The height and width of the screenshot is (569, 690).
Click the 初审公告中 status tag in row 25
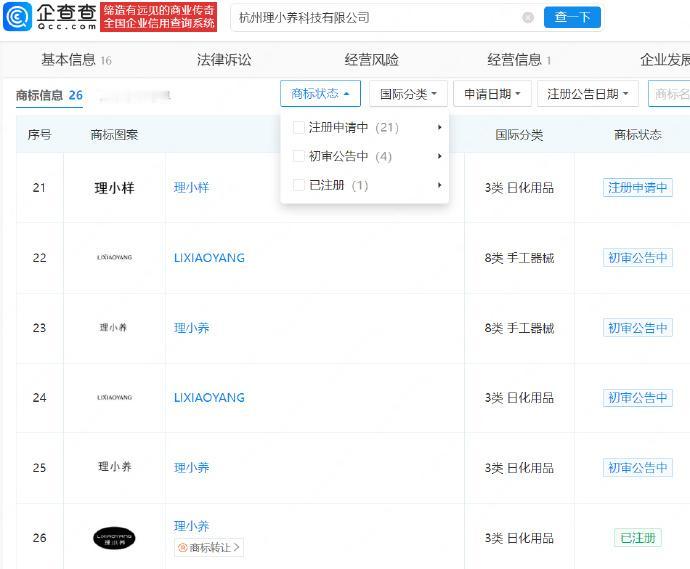(638, 468)
